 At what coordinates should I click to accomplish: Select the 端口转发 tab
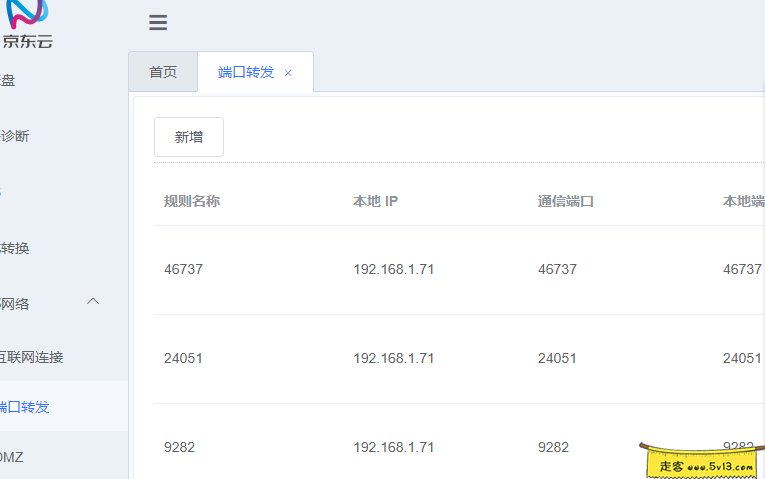click(245, 72)
